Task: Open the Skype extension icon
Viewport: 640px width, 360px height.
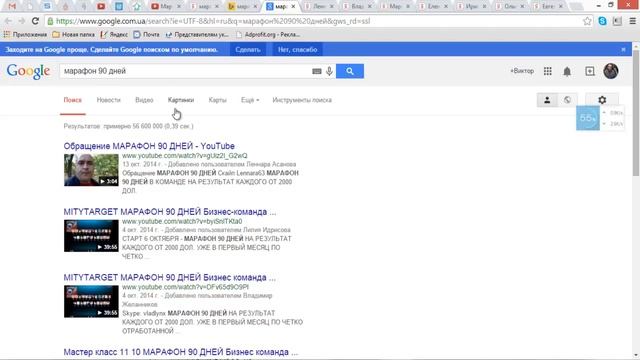Action: coord(602,21)
